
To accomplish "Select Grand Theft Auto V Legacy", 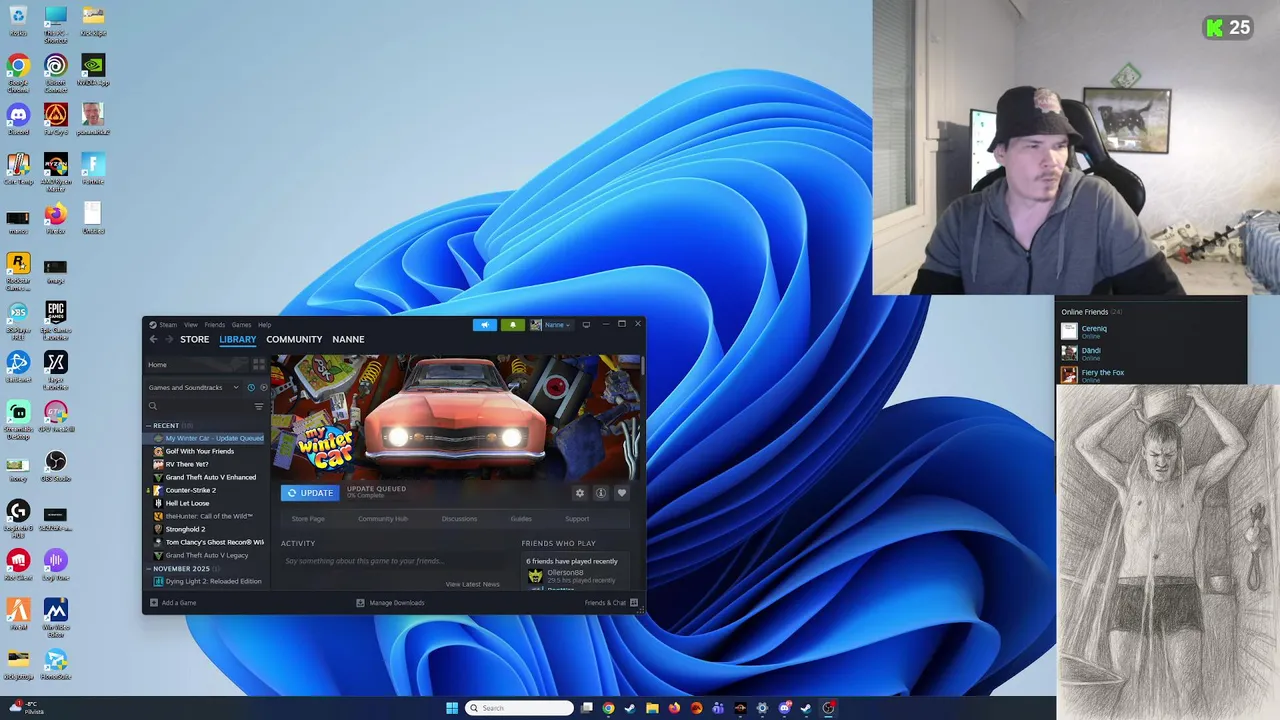I will click(x=206, y=555).
